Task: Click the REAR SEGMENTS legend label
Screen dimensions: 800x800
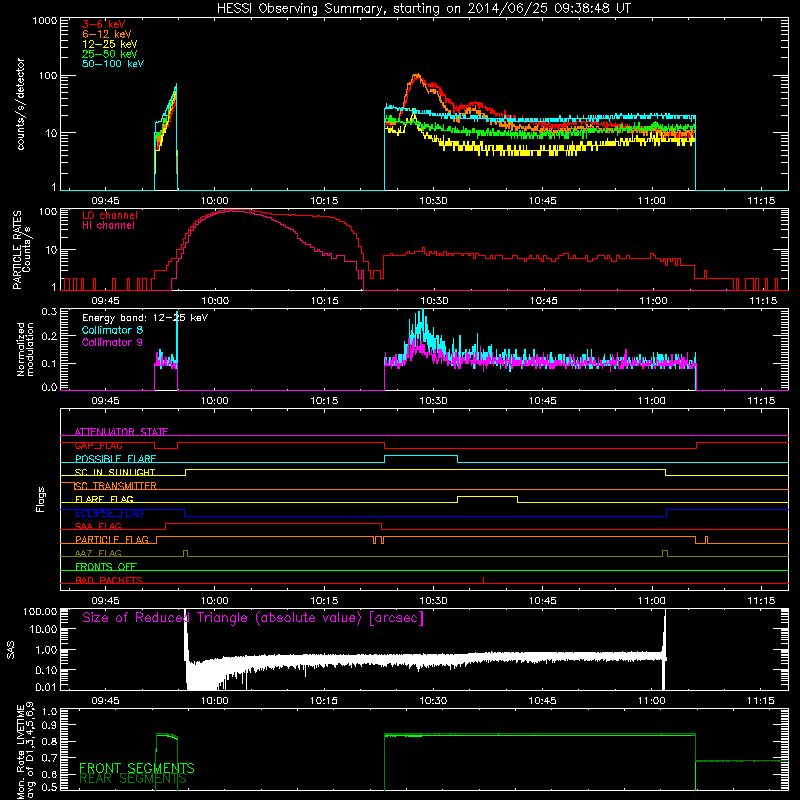Action: click(x=133, y=779)
